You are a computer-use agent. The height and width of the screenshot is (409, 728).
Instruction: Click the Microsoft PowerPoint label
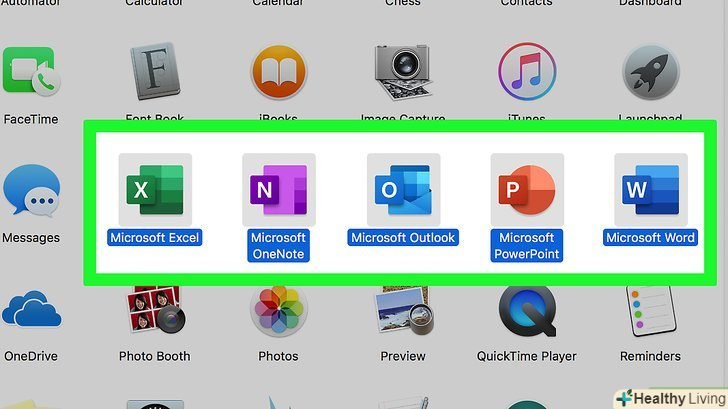(x=527, y=246)
